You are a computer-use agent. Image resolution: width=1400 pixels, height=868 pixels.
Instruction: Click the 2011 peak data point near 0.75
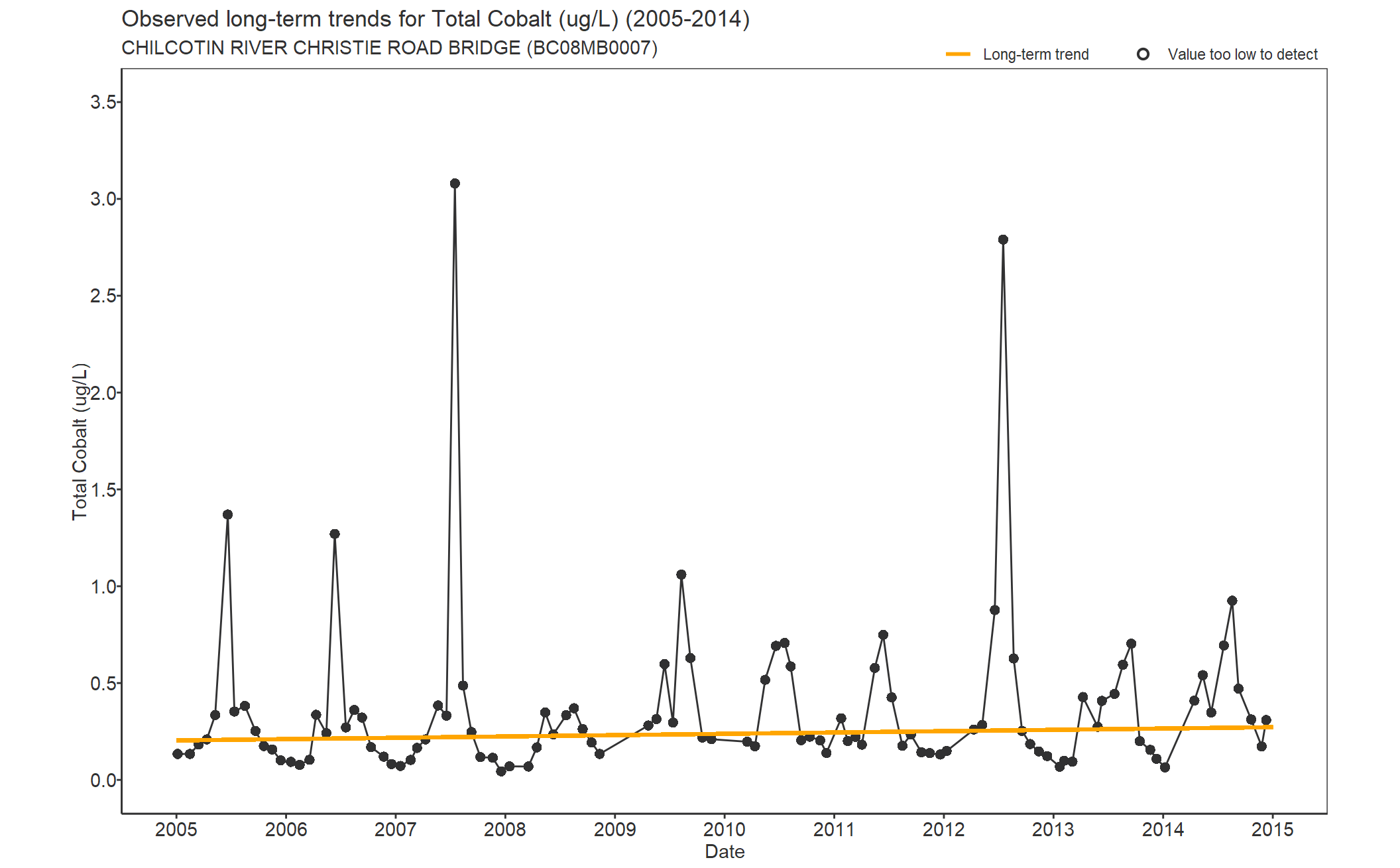[883, 635]
